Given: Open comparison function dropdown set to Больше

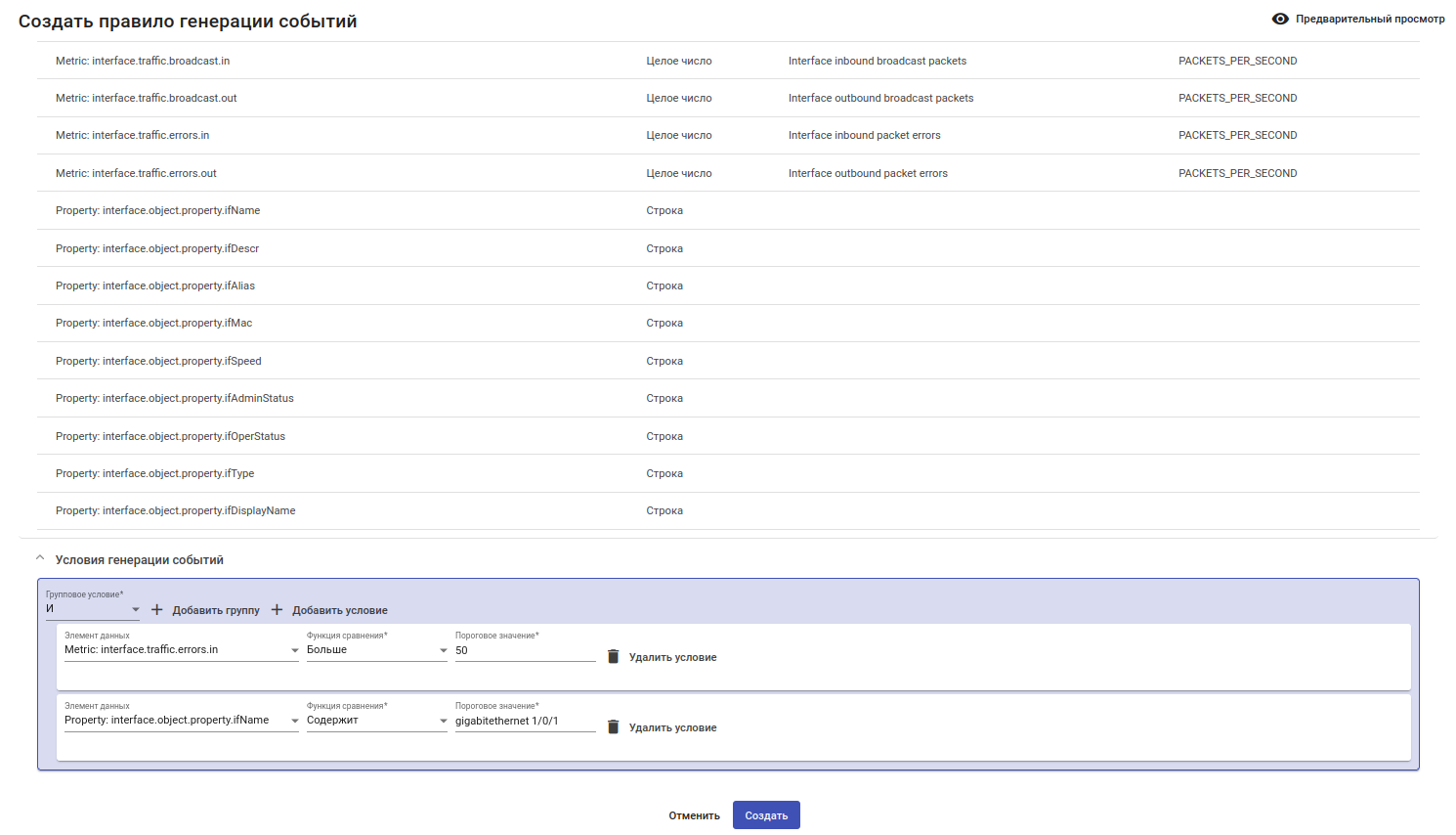Looking at the screenshot, I should click(377, 650).
